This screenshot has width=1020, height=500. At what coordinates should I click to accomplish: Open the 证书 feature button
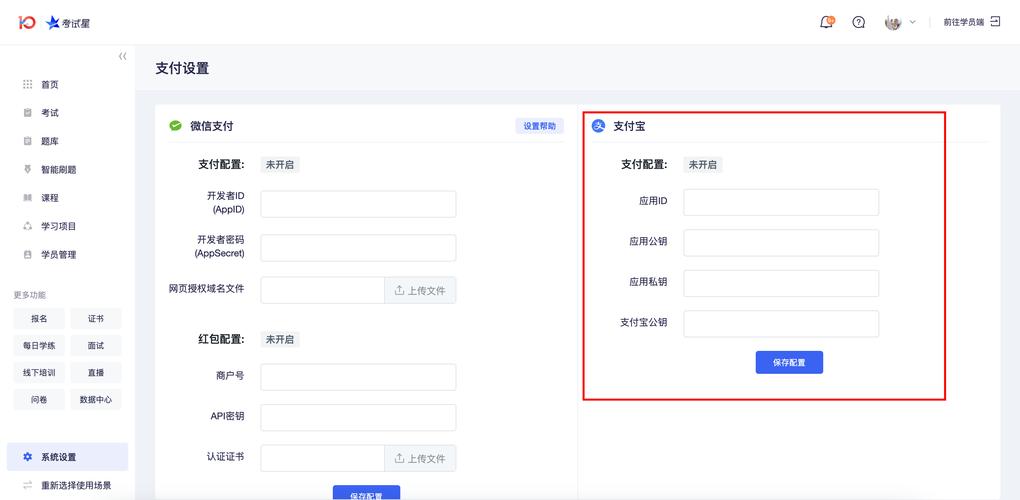[x=96, y=319]
